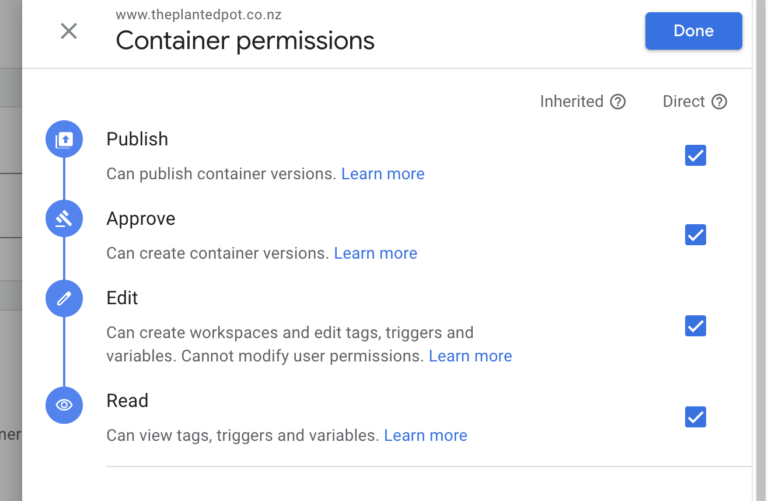Image resolution: width=768 pixels, height=501 pixels.
Task: Click the Direct column label
Action: [x=684, y=101]
